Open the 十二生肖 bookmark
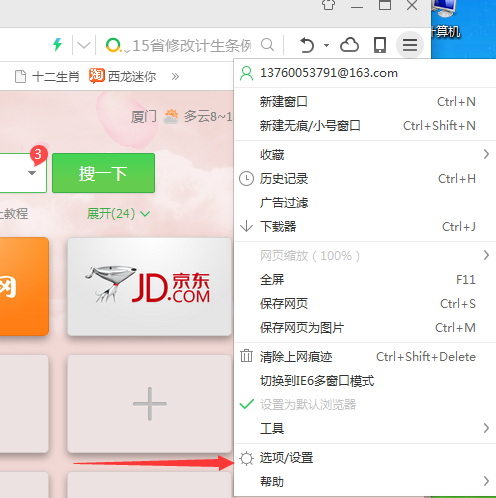The height and width of the screenshot is (498, 496). [x=47, y=77]
